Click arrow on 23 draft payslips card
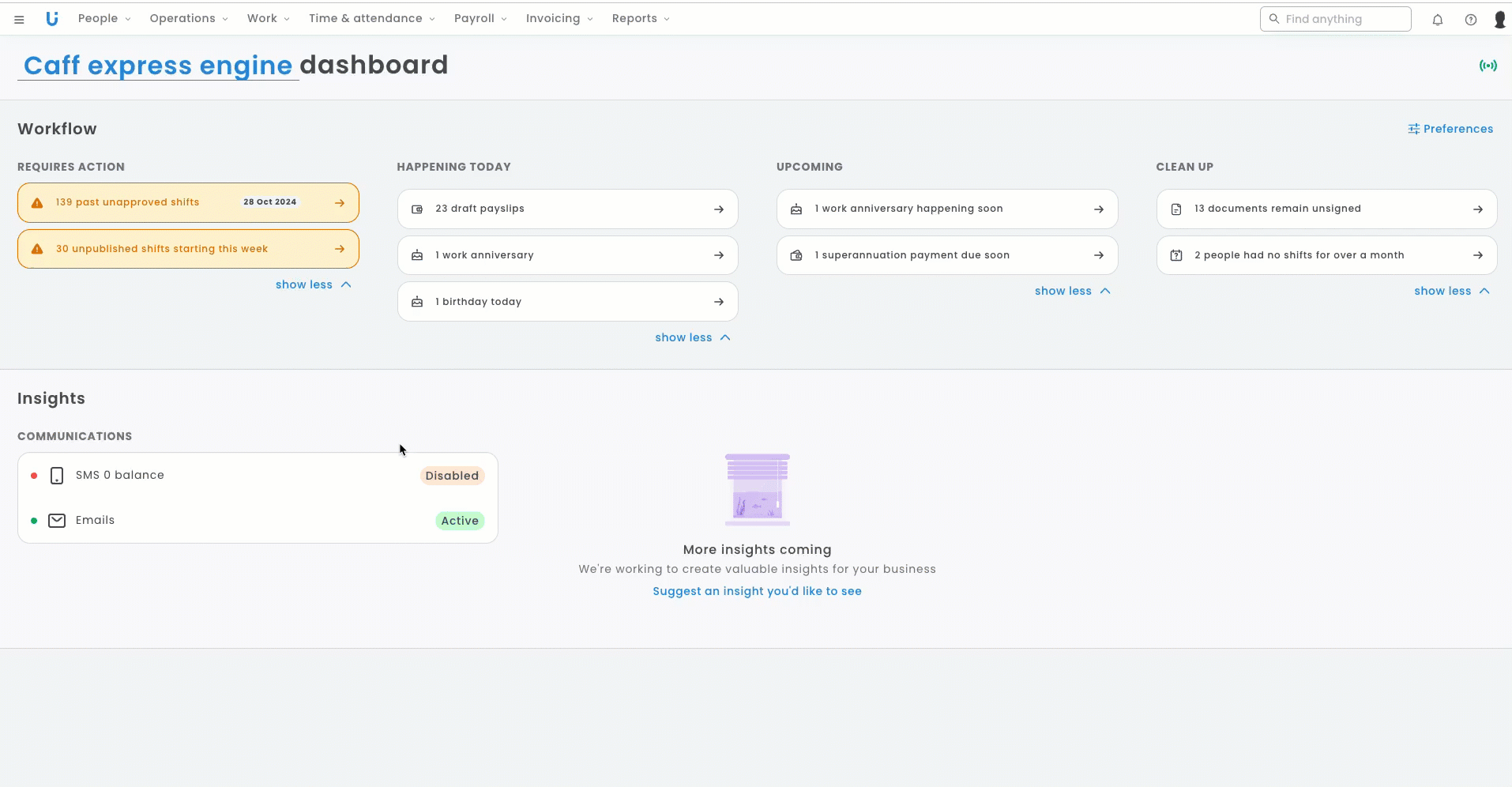 coord(718,209)
